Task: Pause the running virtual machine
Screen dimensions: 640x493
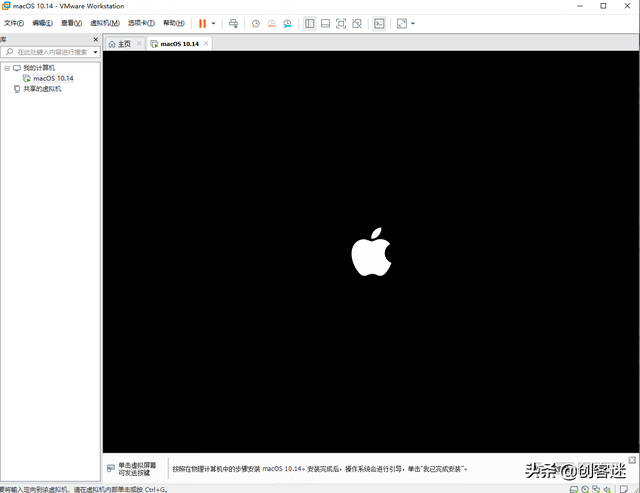Action: pos(202,24)
